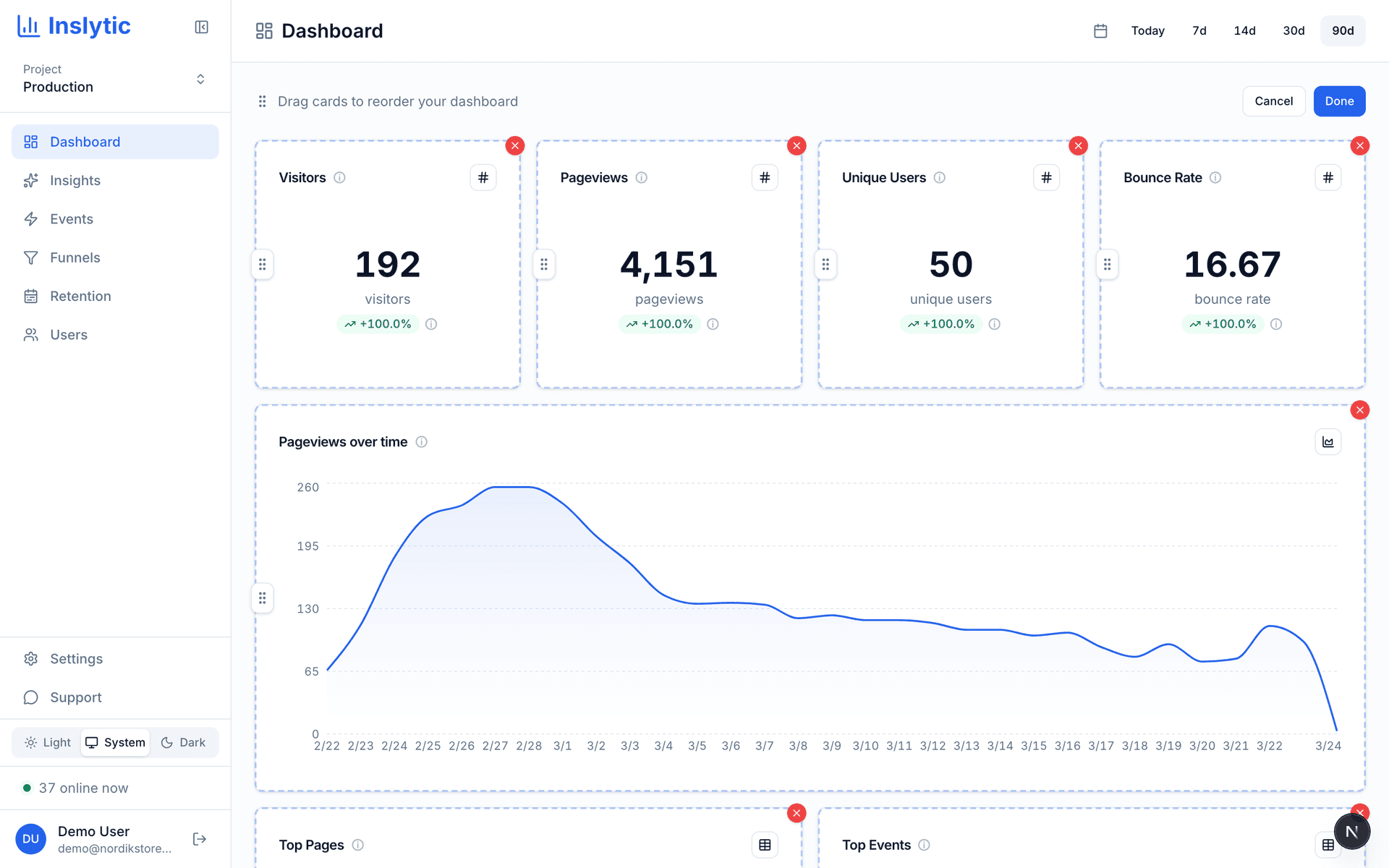Screen dimensions: 1389x868
Task: Select System theme option
Action: click(115, 742)
